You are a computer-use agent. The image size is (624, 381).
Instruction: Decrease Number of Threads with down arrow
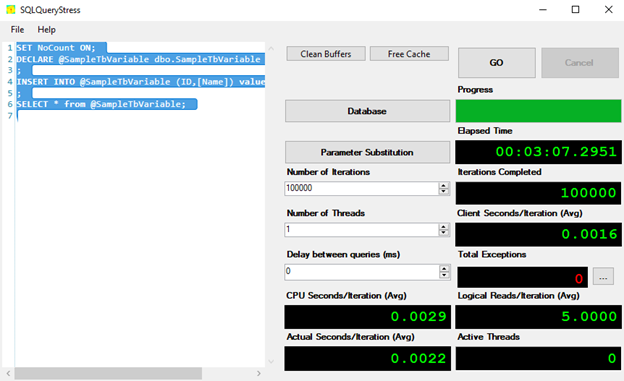pos(444,233)
